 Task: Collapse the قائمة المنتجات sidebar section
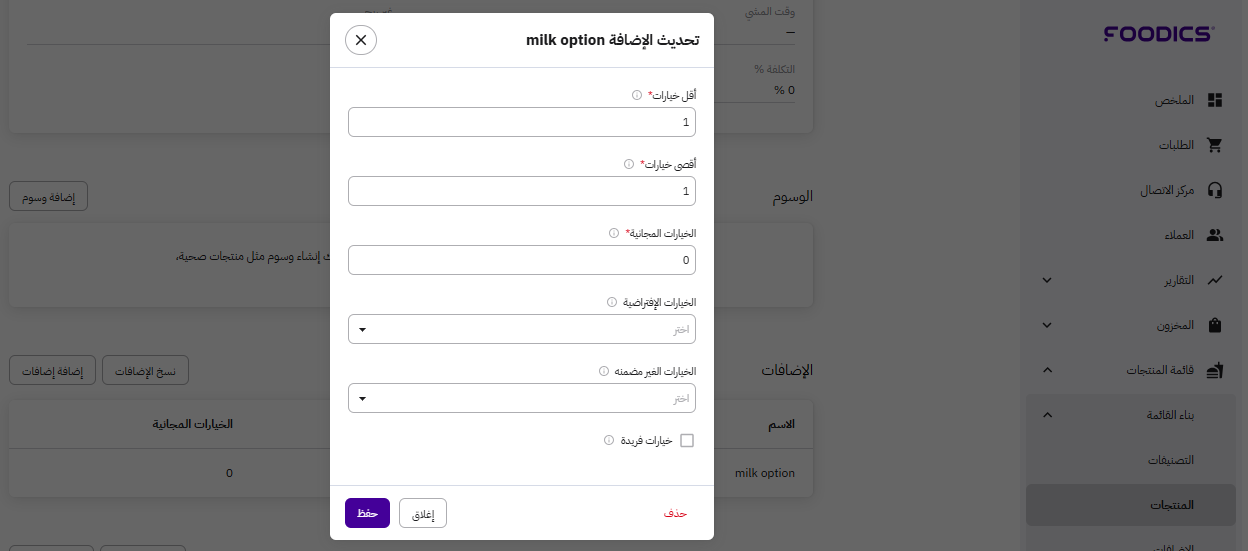1047,370
